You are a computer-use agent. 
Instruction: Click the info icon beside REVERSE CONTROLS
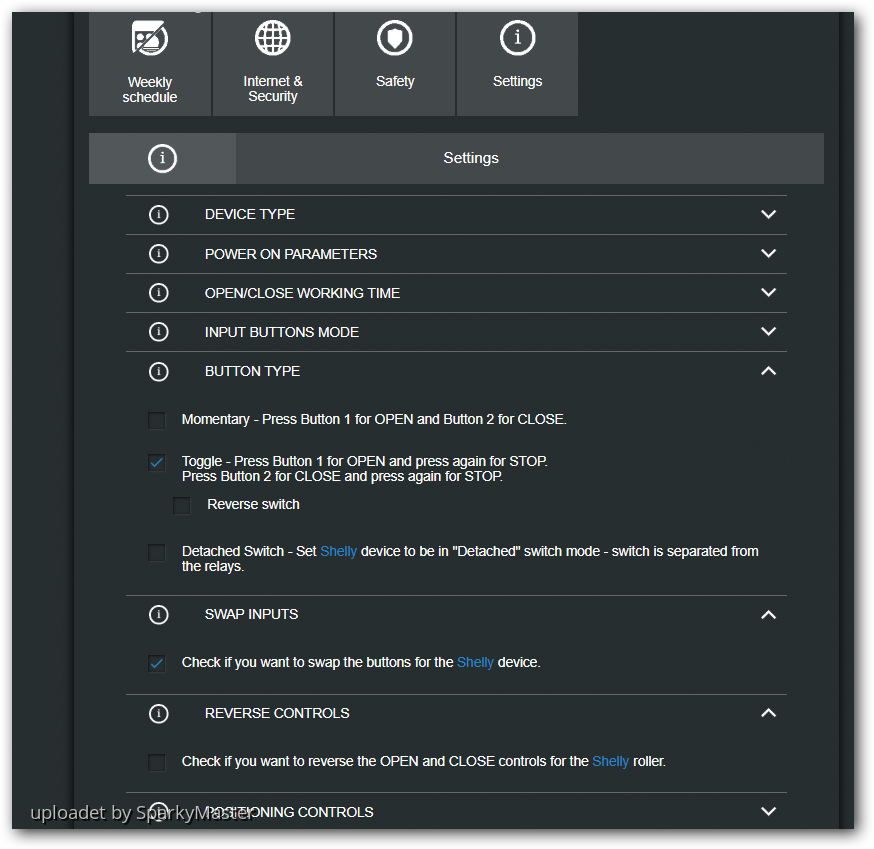coord(158,713)
